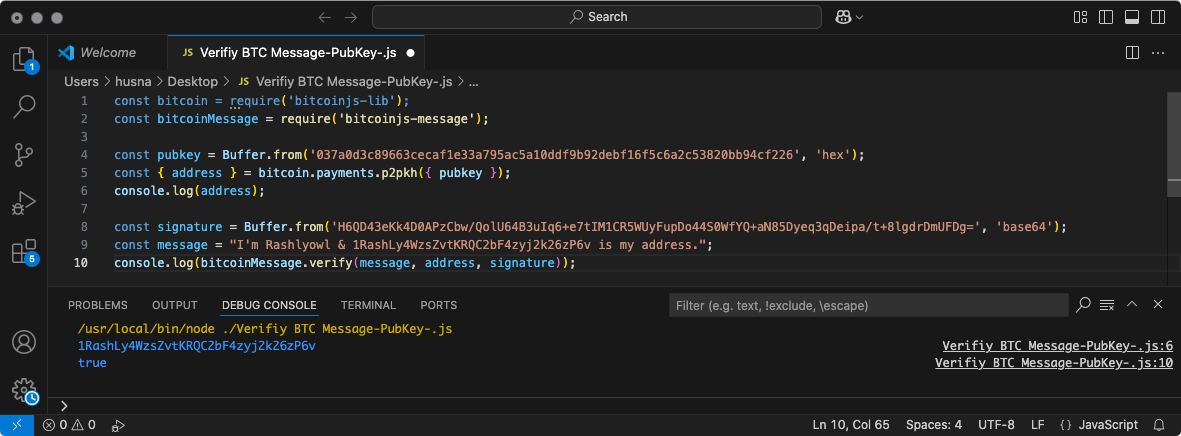Switch to the PROBLEMS panel tab
The image size is (1181, 436).
point(98,305)
